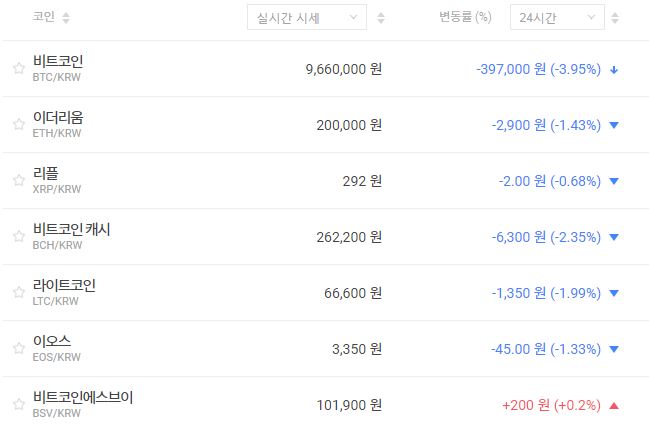This screenshot has height=432, width=649.
Task: Open the 비트코인 coin link
Action: pos(58,62)
